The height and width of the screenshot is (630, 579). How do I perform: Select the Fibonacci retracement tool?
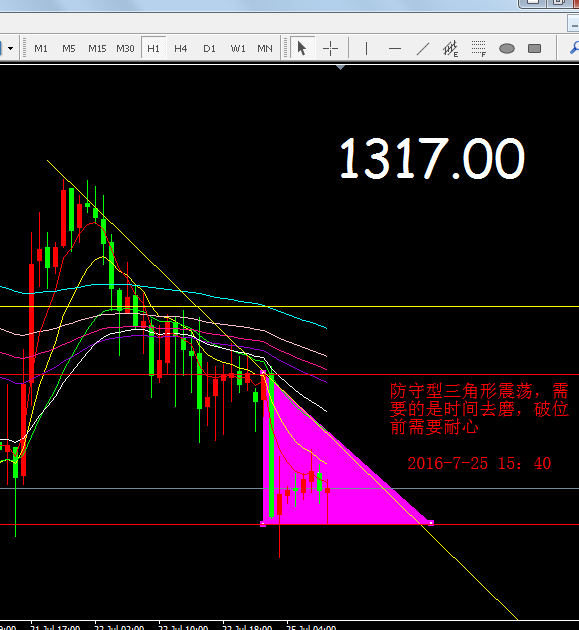pyautogui.click(x=479, y=48)
